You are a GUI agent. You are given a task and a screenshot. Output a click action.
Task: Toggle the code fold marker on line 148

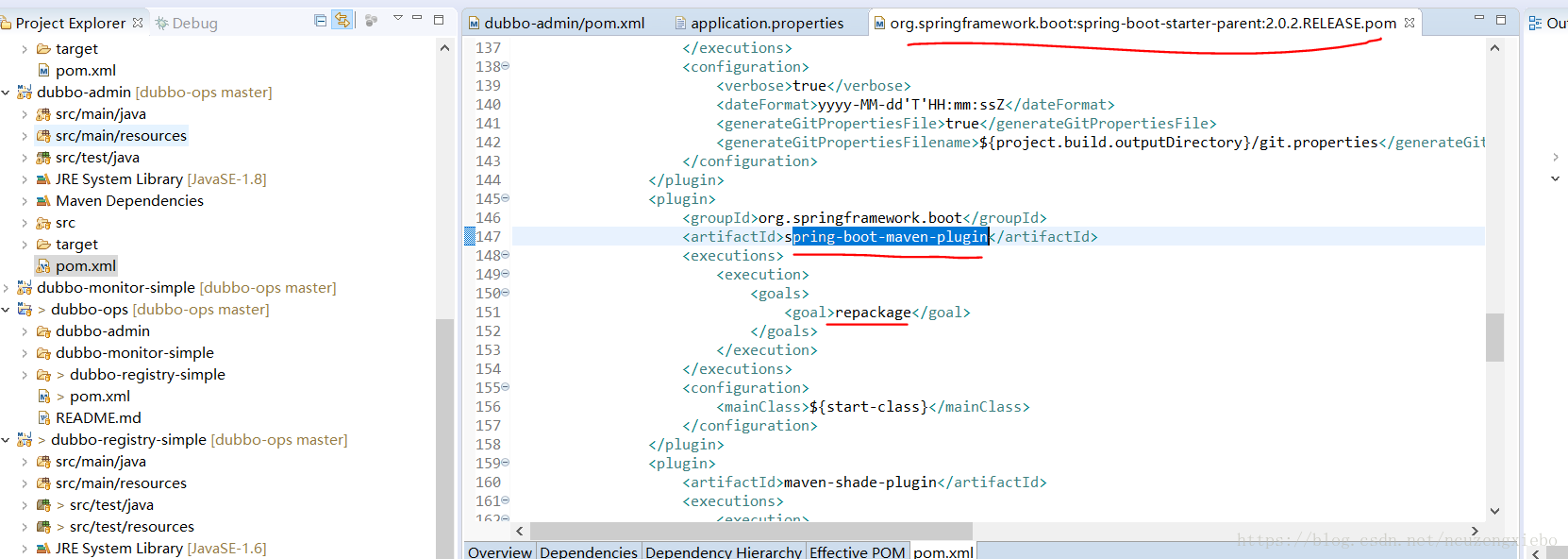pyautogui.click(x=506, y=255)
